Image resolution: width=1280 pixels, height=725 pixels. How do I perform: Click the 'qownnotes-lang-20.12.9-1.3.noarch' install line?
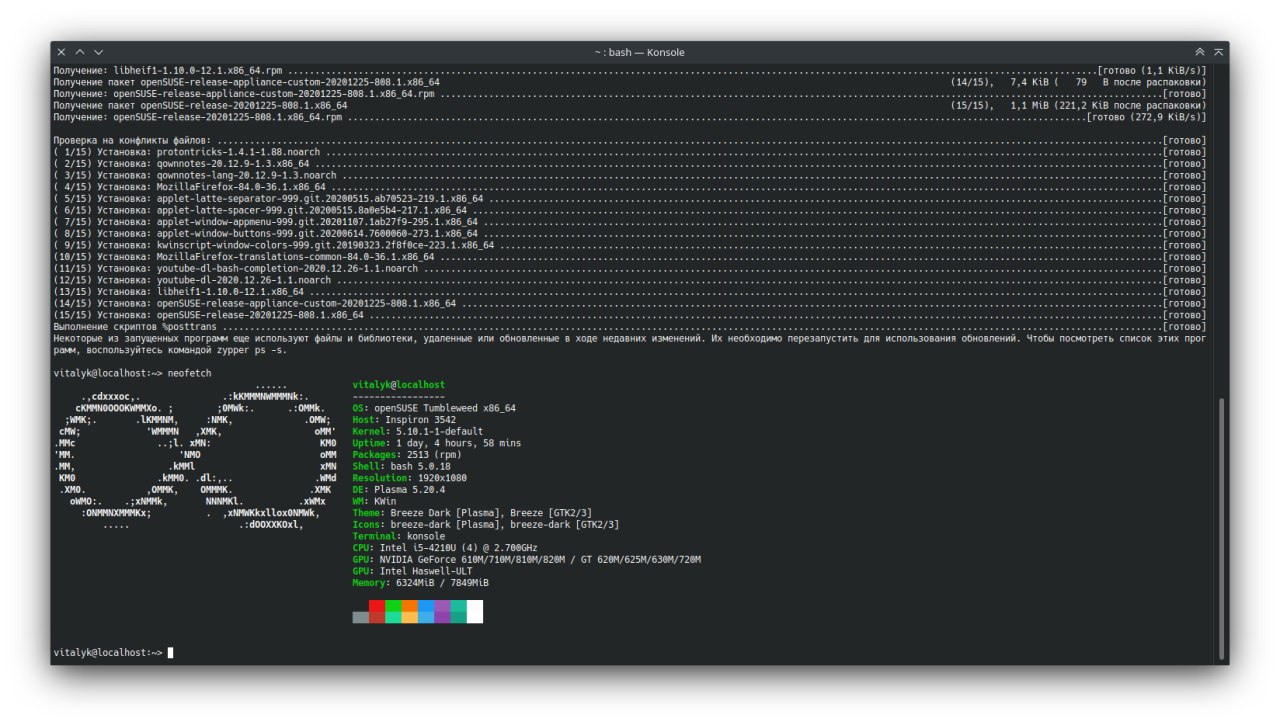pos(630,175)
